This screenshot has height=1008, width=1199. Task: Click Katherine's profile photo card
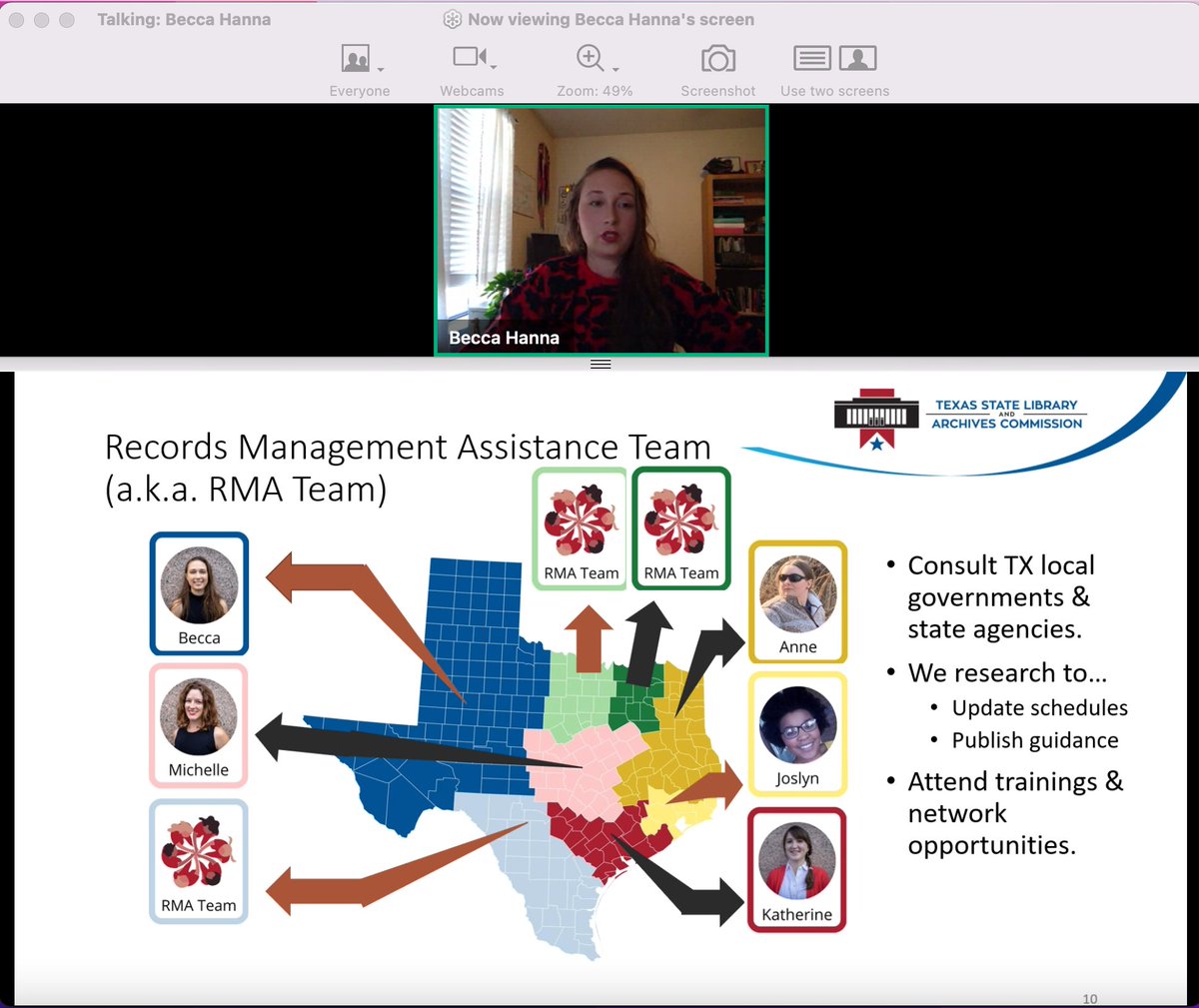(x=796, y=870)
